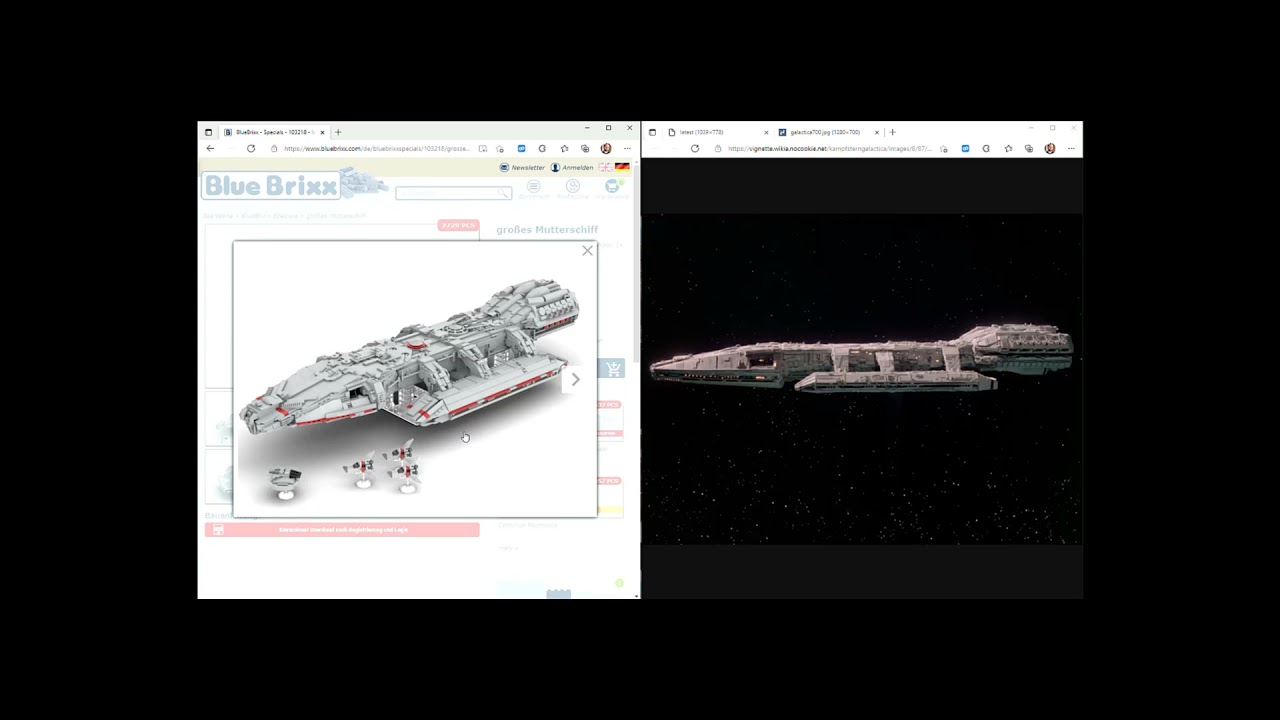The height and width of the screenshot is (720, 1280).
Task: Click the add to cart button
Action: point(612,368)
